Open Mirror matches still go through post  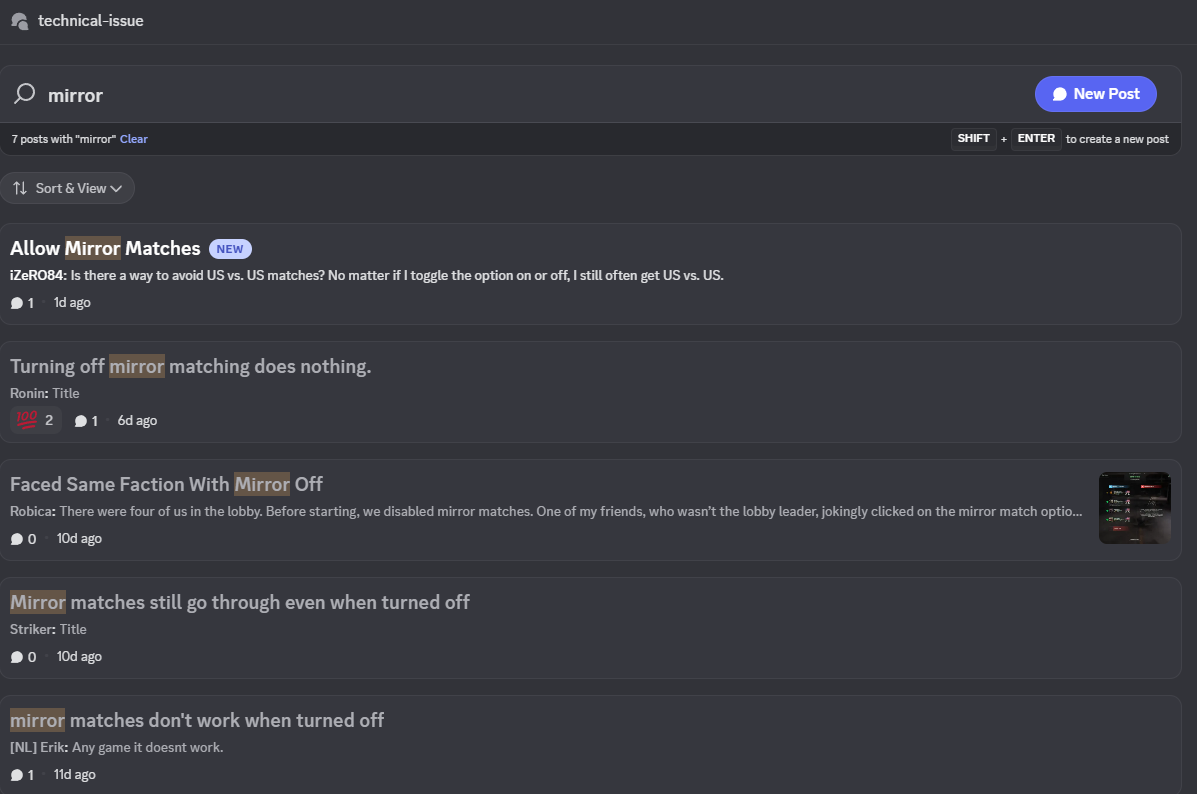pyautogui.click(x=240, y=602)
